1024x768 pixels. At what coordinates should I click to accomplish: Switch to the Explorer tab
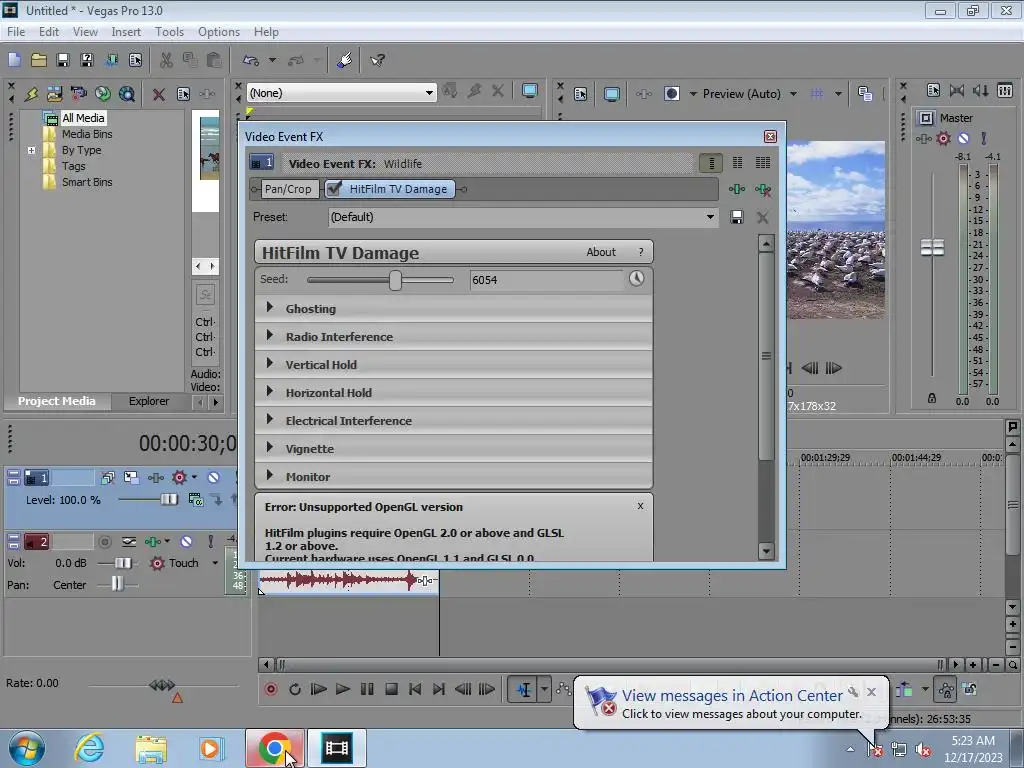149,401
